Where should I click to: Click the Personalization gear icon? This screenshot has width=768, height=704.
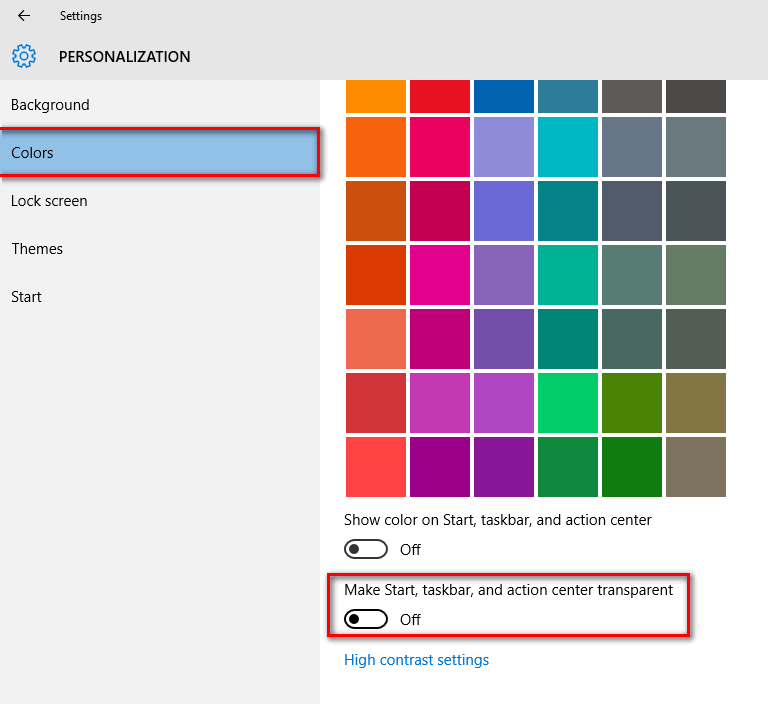click(24, 56)
